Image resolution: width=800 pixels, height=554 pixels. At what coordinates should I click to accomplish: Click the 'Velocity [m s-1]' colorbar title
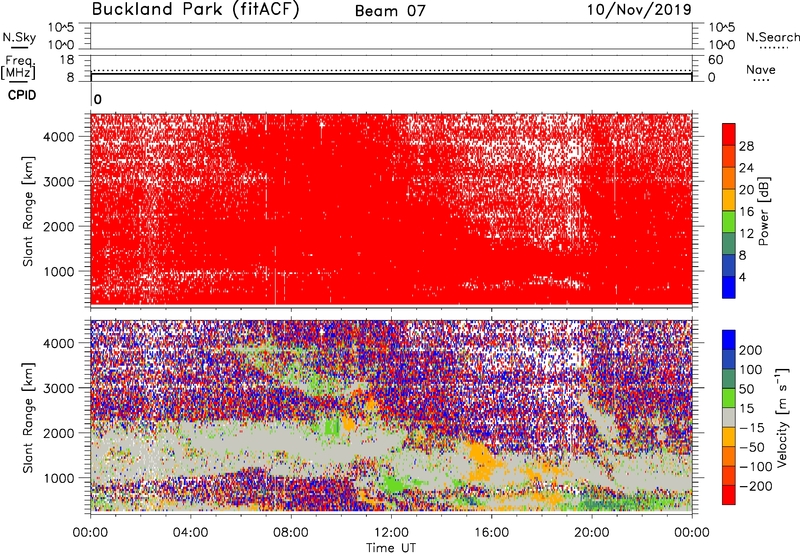click(781, 417)
